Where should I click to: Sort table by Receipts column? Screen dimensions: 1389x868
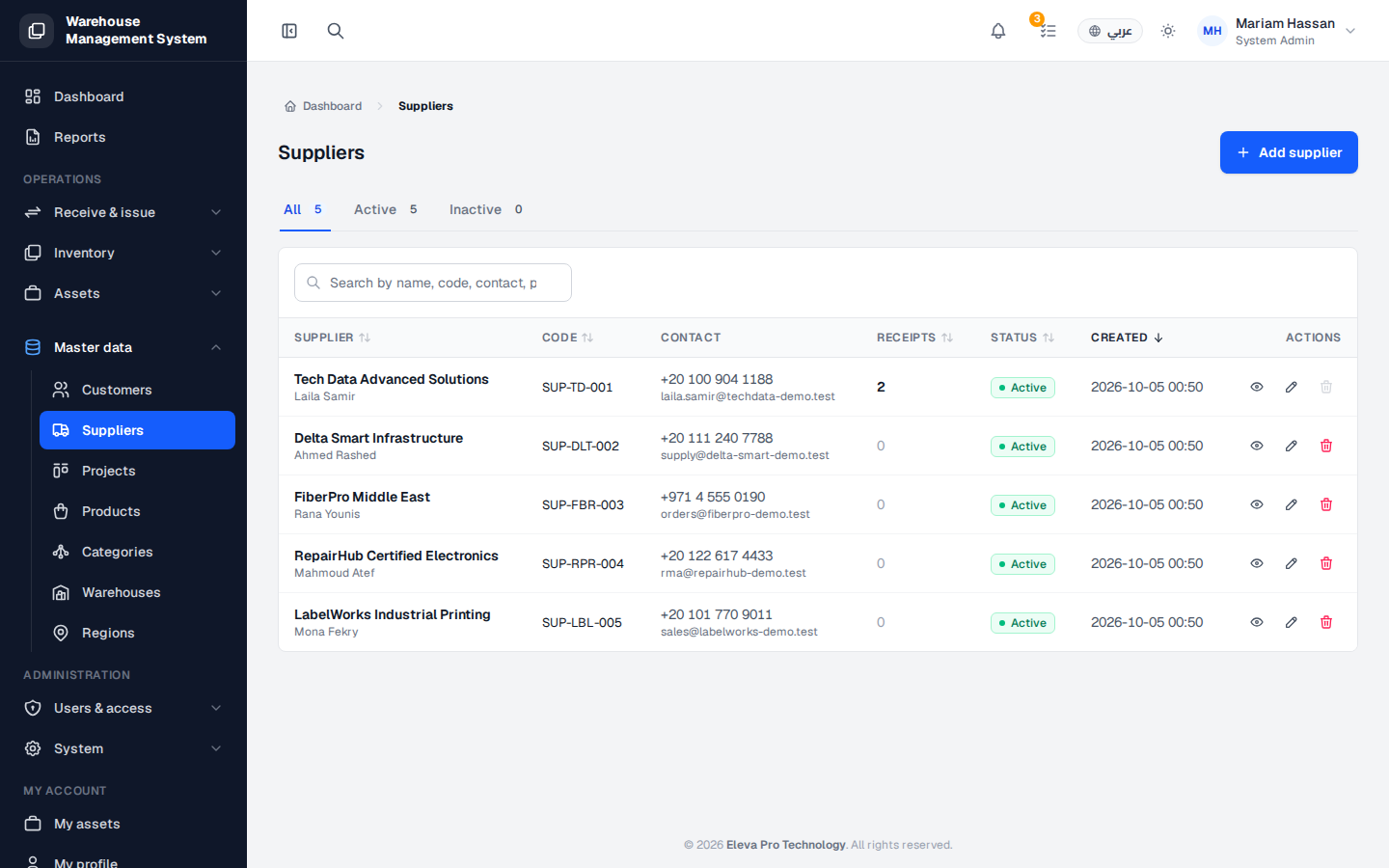pos(914,338)
